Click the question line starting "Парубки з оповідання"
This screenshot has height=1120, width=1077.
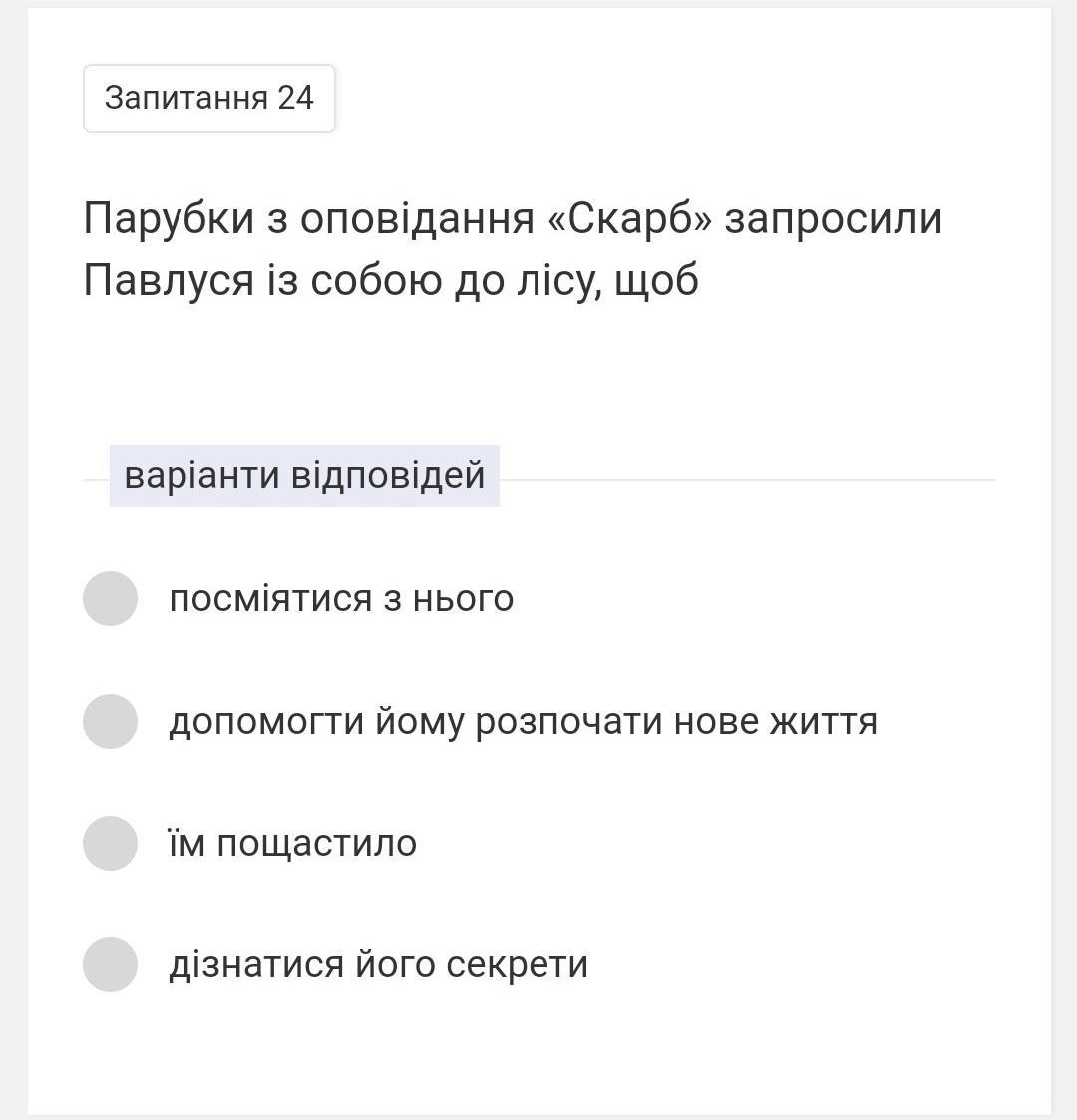(513, 218)
